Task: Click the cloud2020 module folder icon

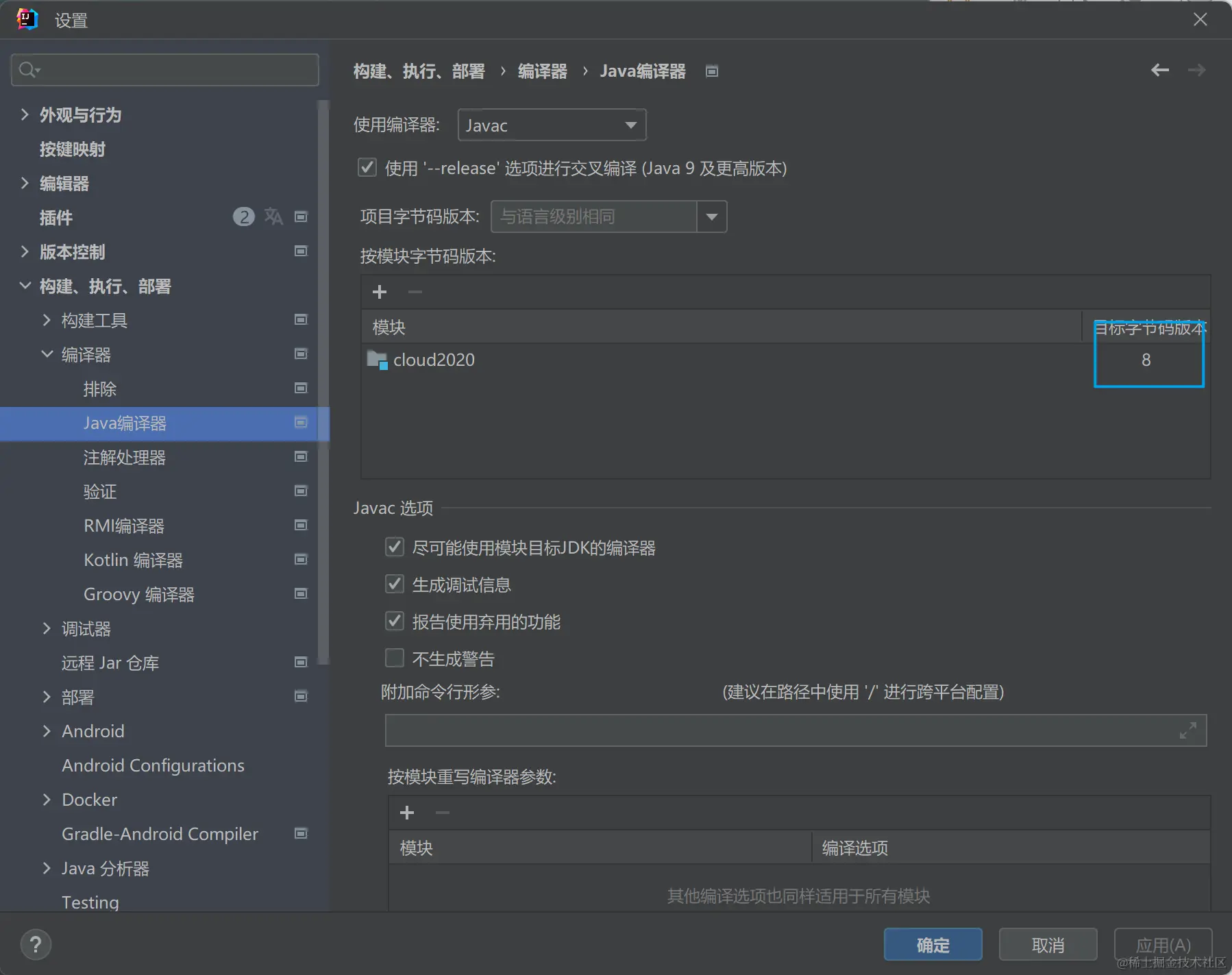Action: click(377, 360)
